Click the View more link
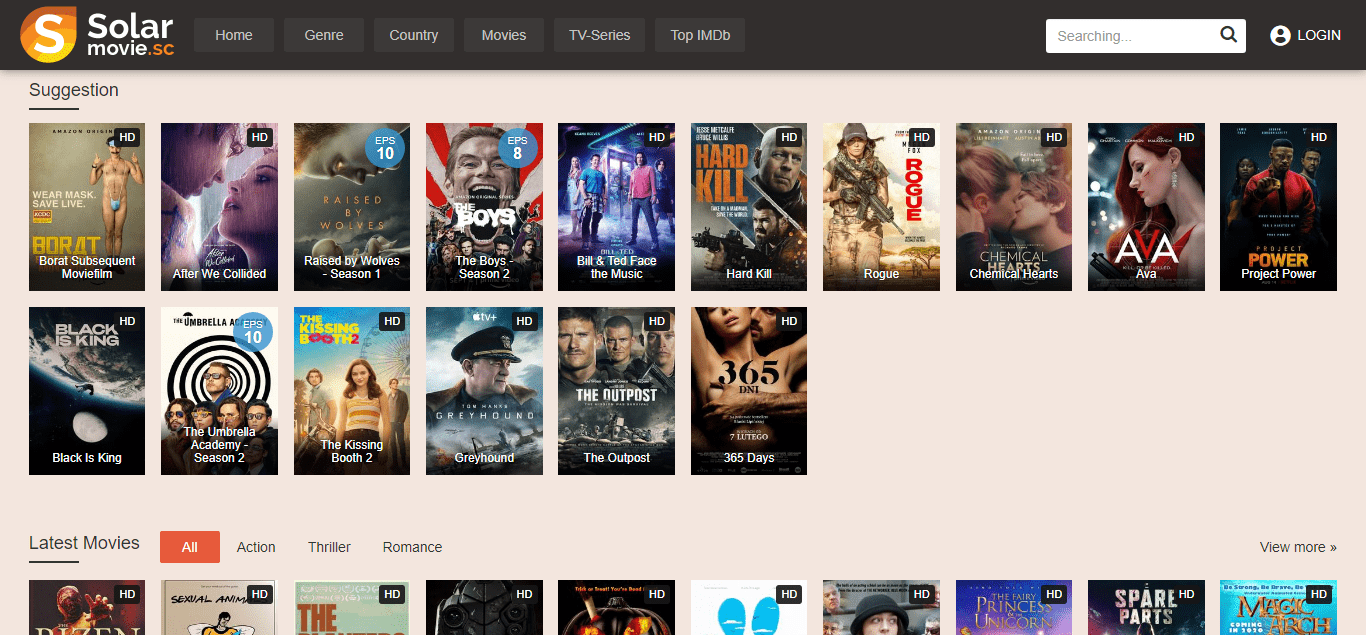Image resolution: width=1366 pixels, height=635 pixels. coord(1298,547)
